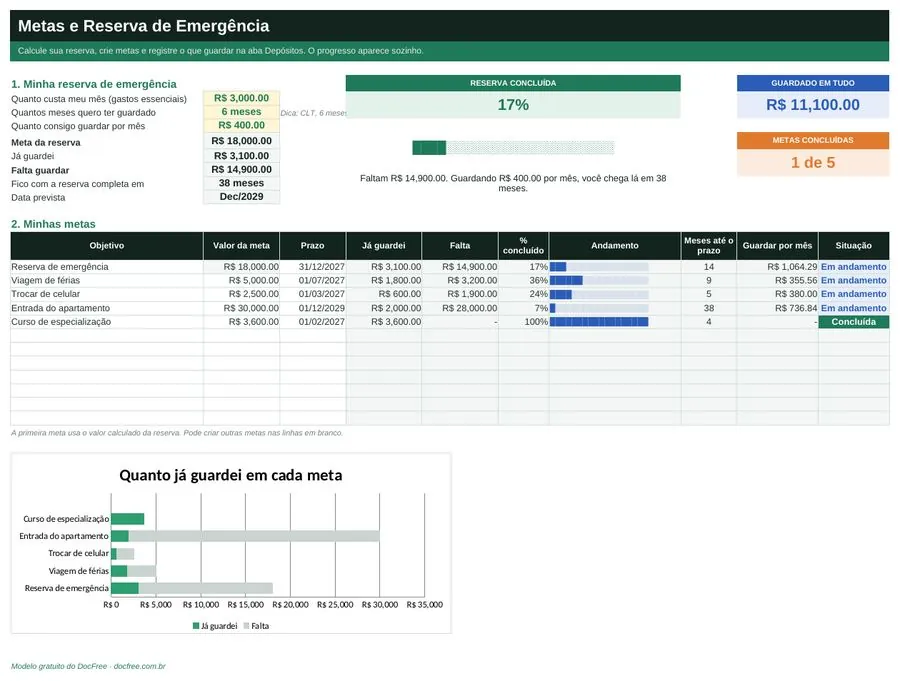Screen dimensions: 900x681
Task: Select the R$ 1,064.29 monthly saving cell
Action: coord(777,266)
